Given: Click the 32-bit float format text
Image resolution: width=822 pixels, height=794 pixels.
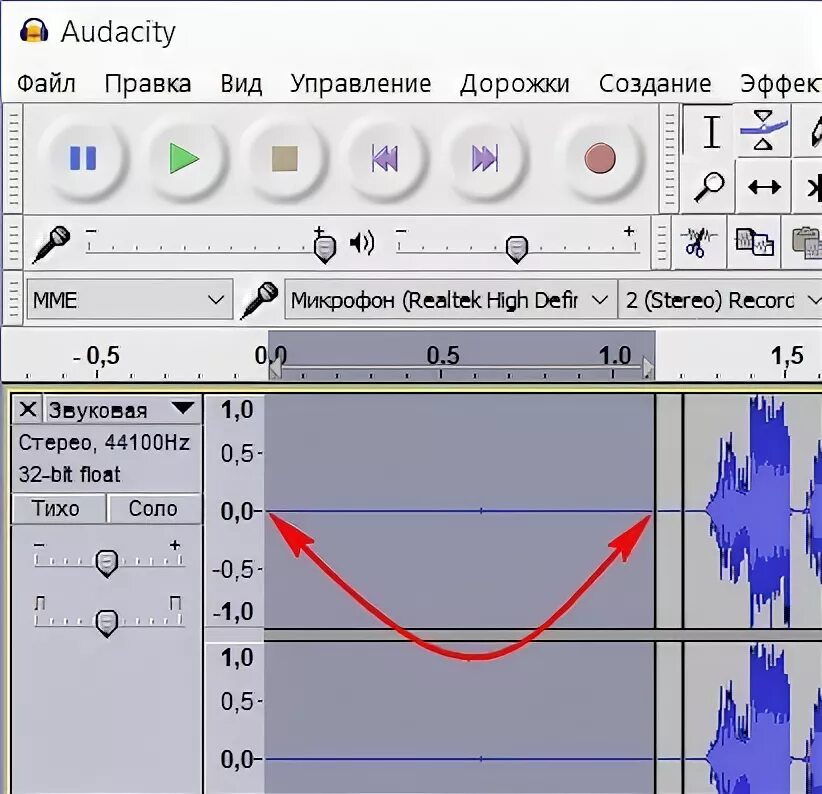Looking at the screenshot, I should coord(69,475).
